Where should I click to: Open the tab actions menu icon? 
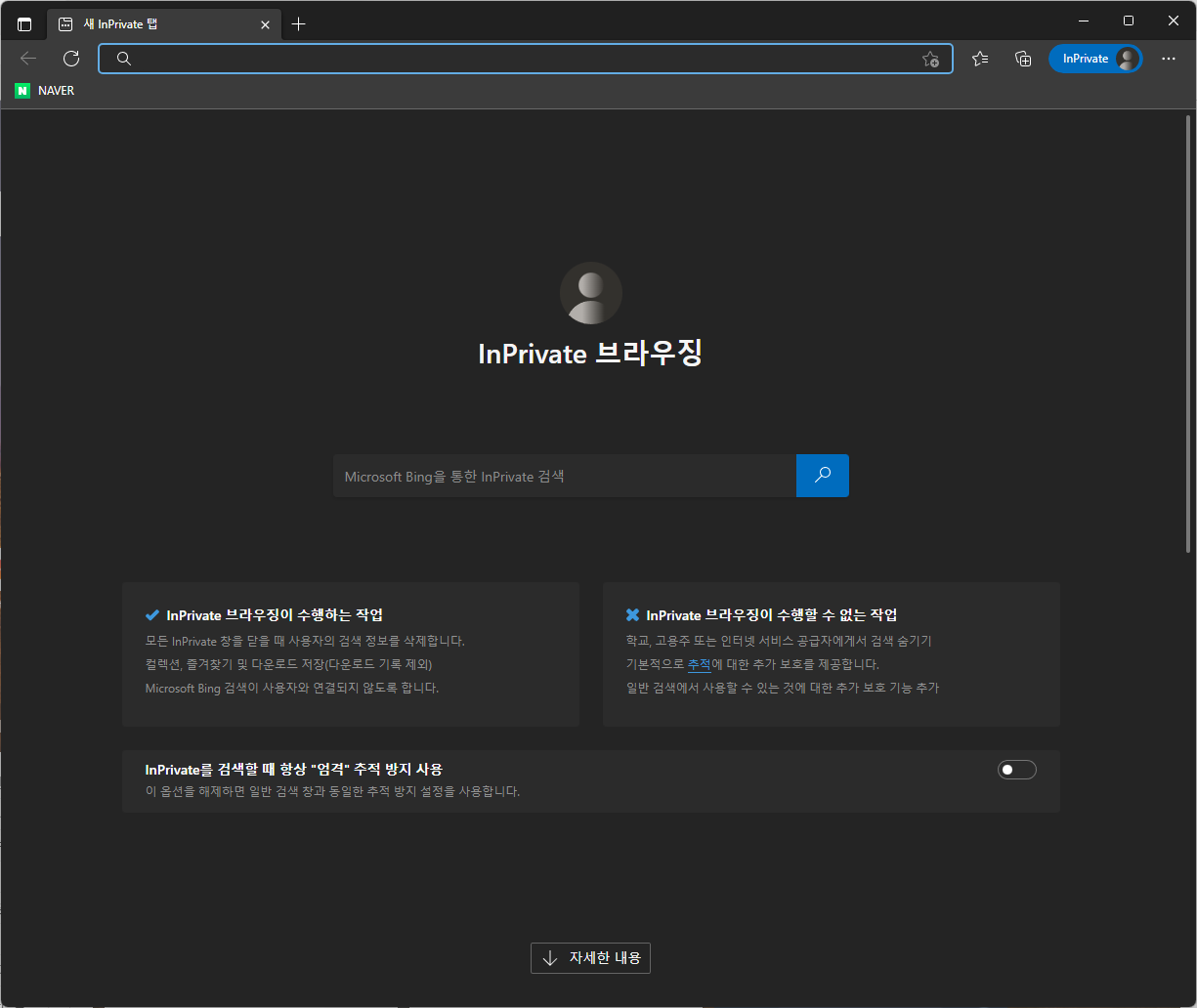coord(24,24)
